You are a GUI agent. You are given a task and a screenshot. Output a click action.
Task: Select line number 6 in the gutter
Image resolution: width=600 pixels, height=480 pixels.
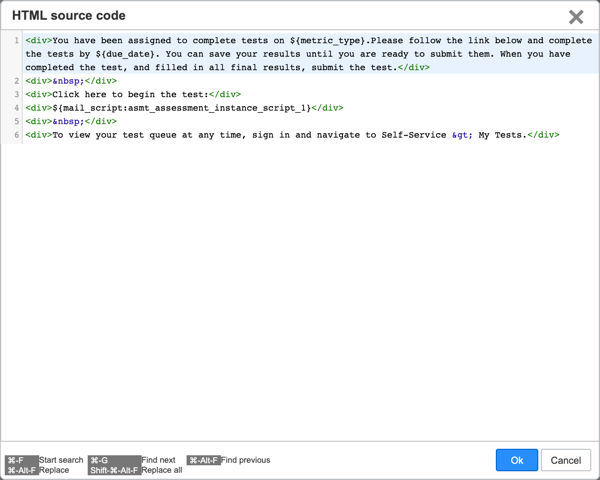(16, 135)
